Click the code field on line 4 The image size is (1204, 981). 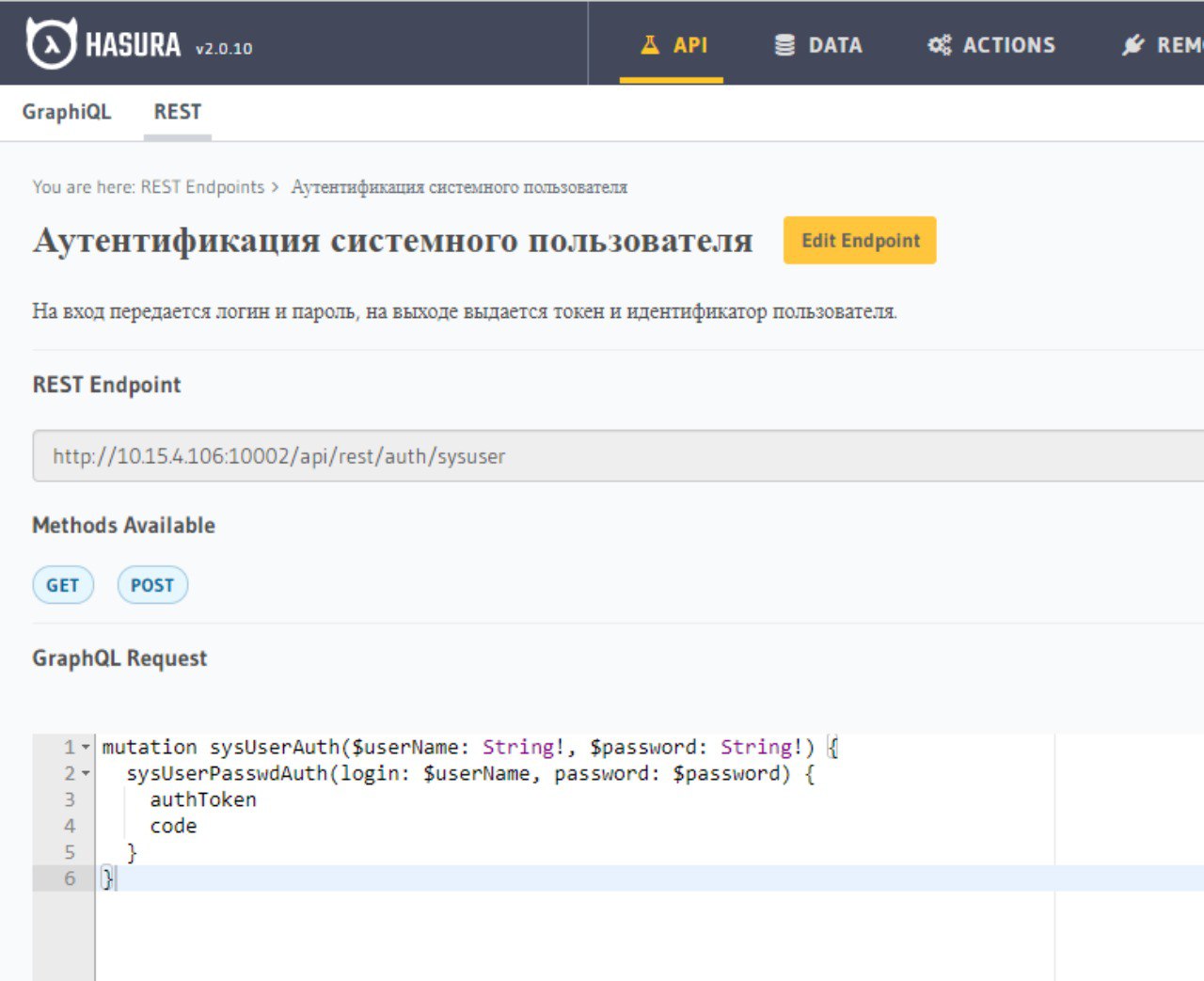(x=173, y=826)
